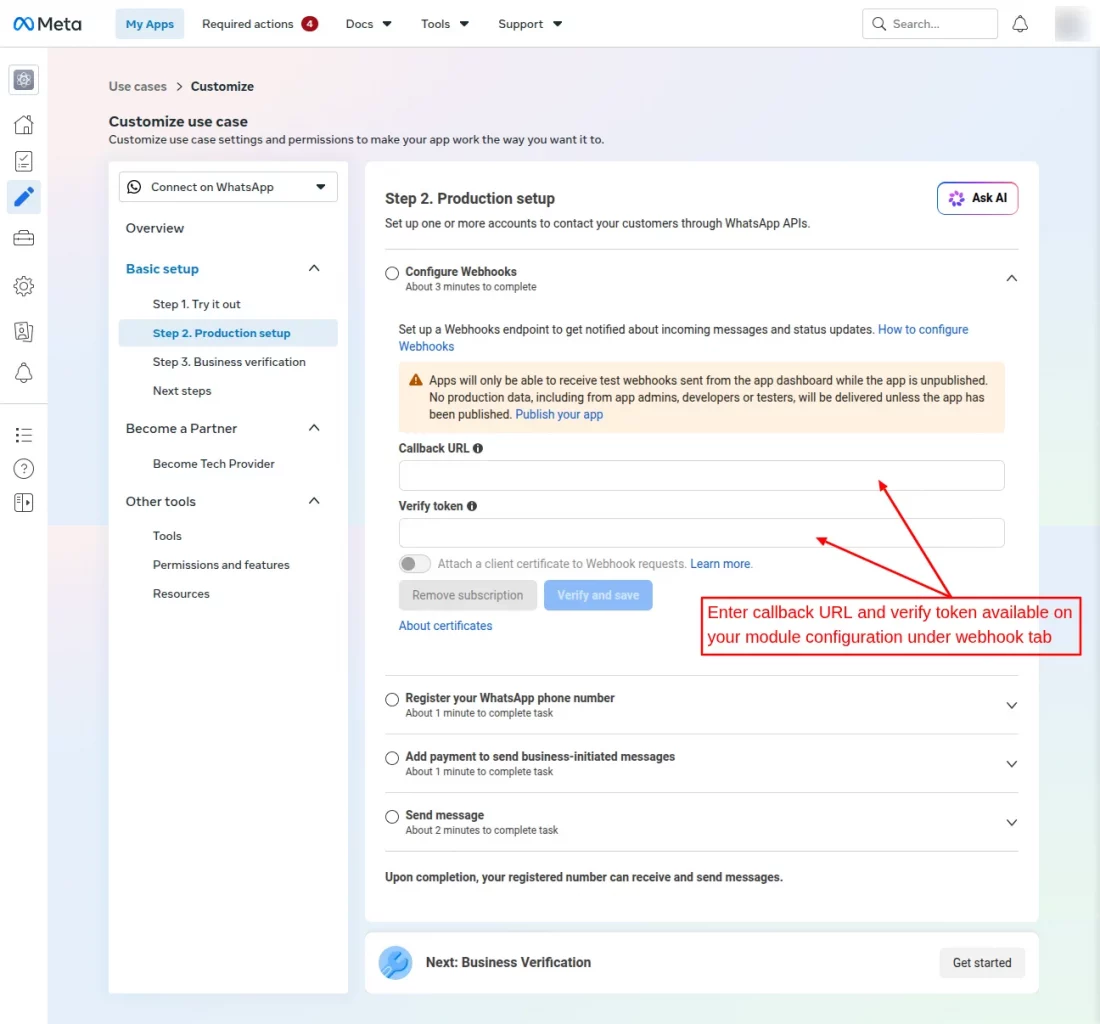Collapse the Basic setup section

point(314,268)
